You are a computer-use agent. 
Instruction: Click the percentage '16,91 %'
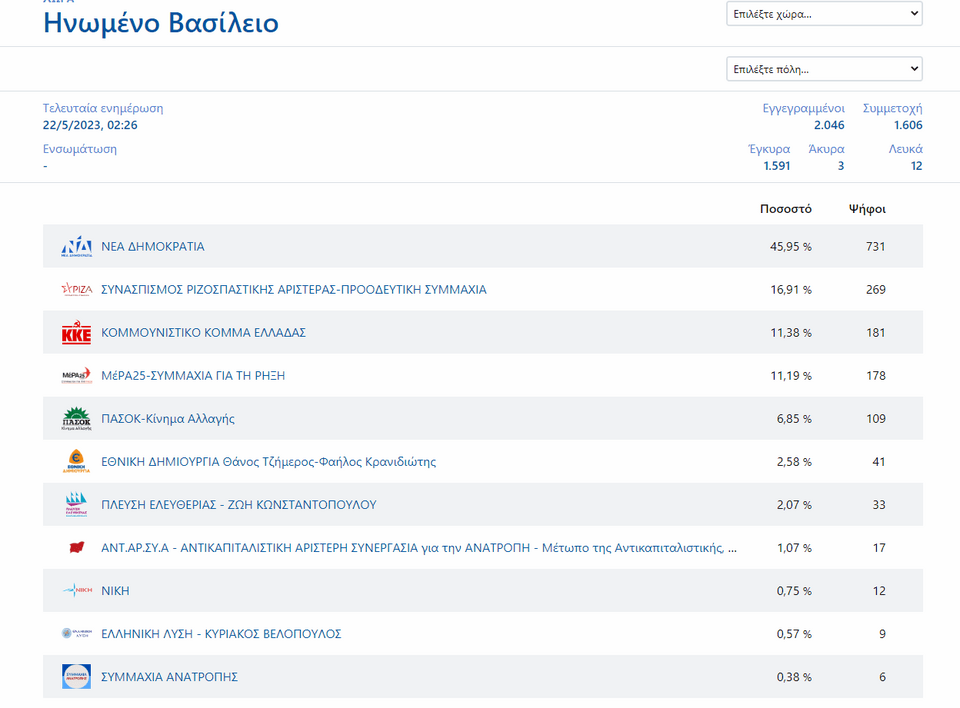pos(791,290)
